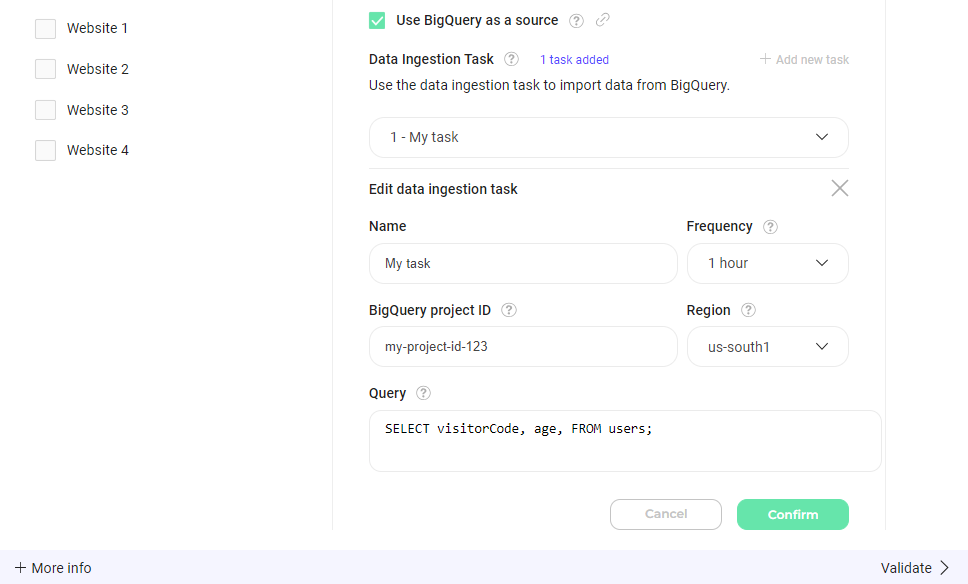Tick the Website 3 checkbox
Image resolution: width=968 pixels, height=584 pixels.
tap(45, 110)
